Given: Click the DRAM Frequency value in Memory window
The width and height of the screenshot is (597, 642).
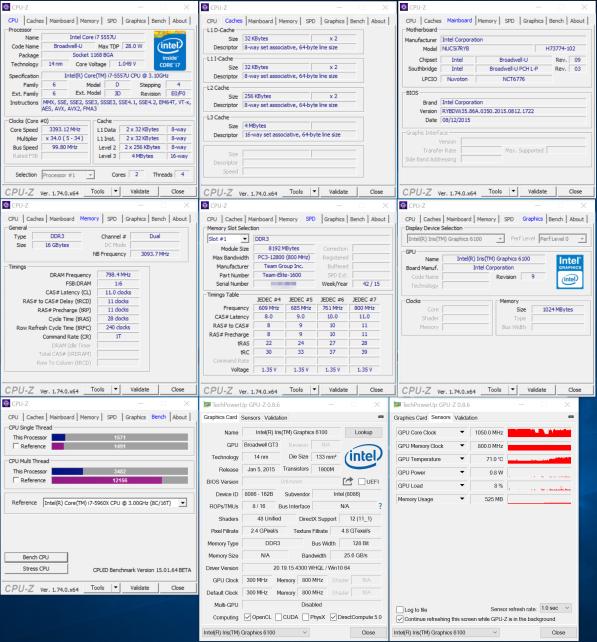Looking at the screenshot, I should click(118, 274).
